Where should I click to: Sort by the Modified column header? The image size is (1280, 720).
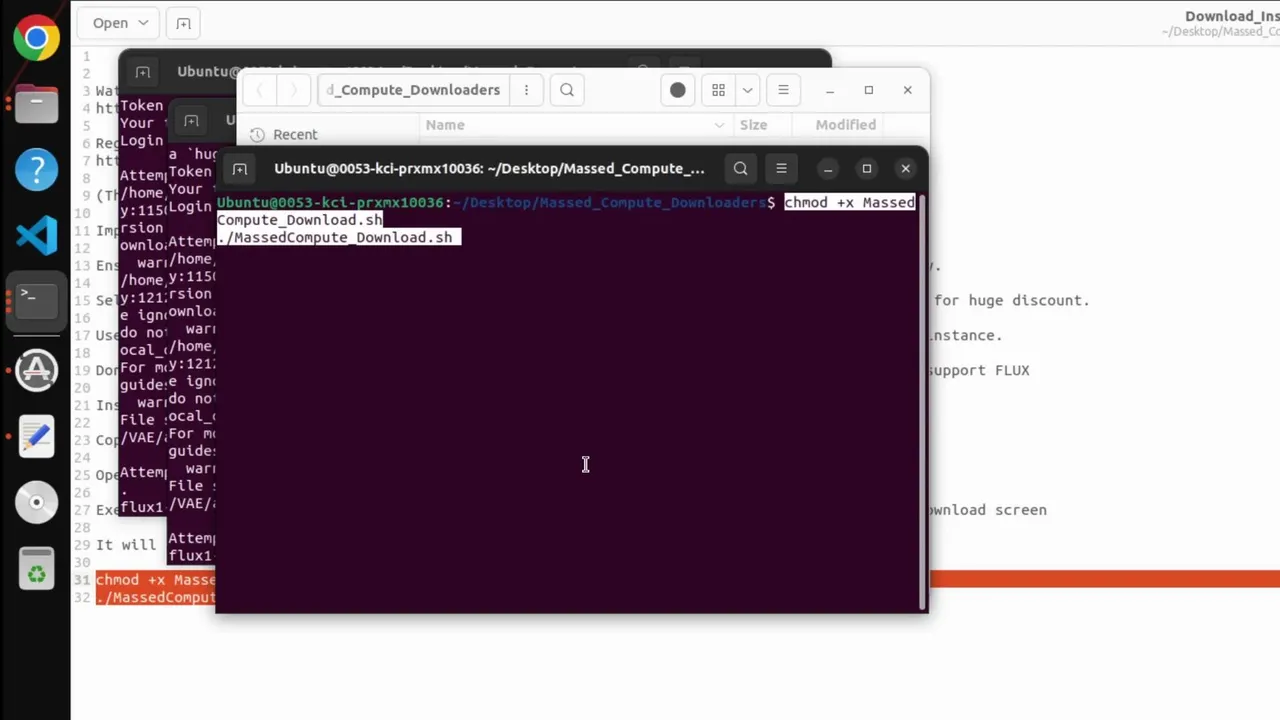[x=845, y=125]
